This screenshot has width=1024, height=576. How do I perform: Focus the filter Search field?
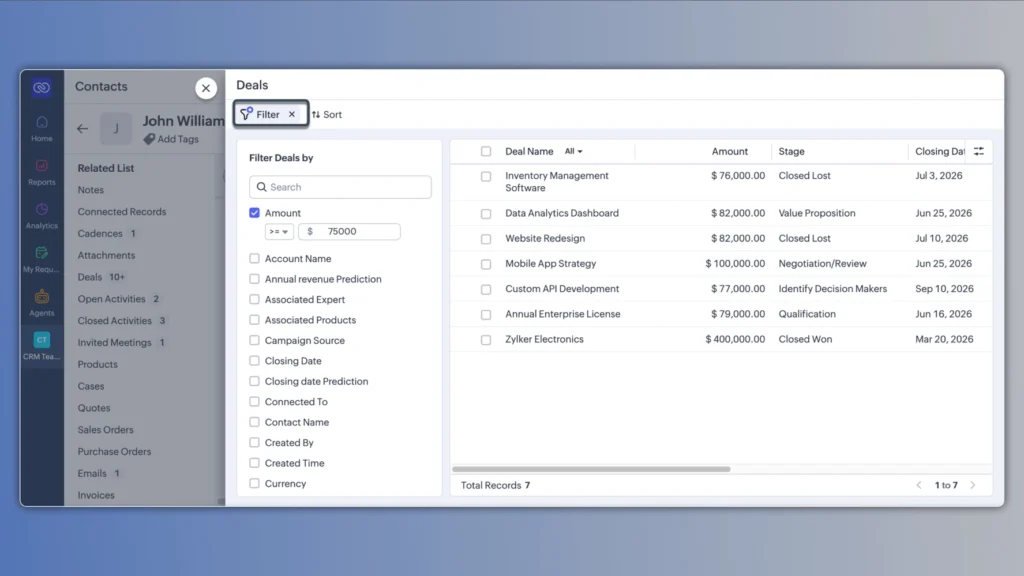point(340,187)
